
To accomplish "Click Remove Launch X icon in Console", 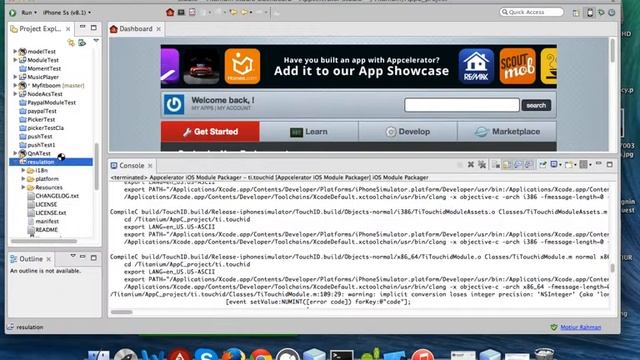I will tap(471, 164).
